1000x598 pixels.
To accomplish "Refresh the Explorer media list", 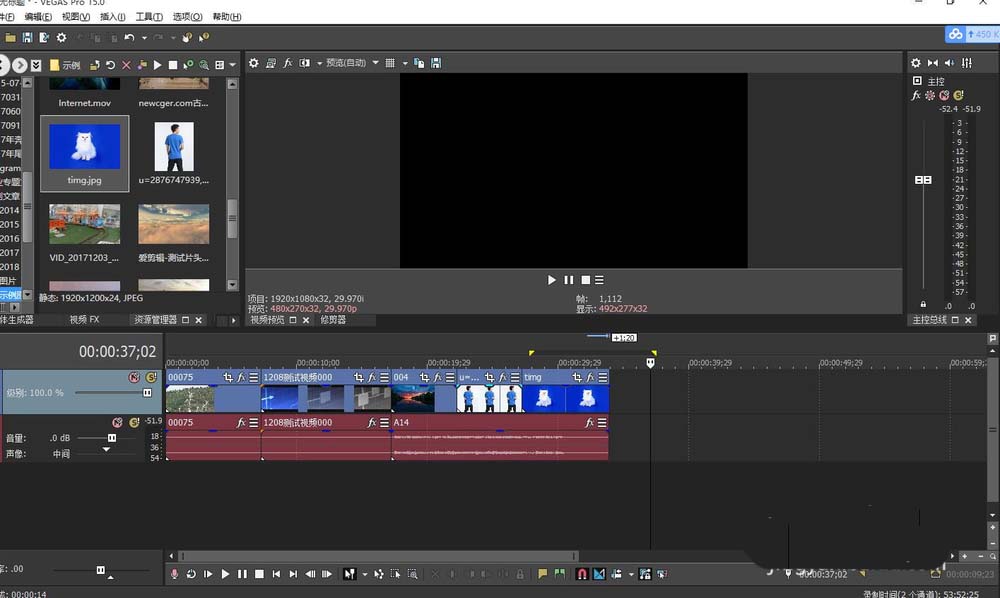I will pos(110,65).
